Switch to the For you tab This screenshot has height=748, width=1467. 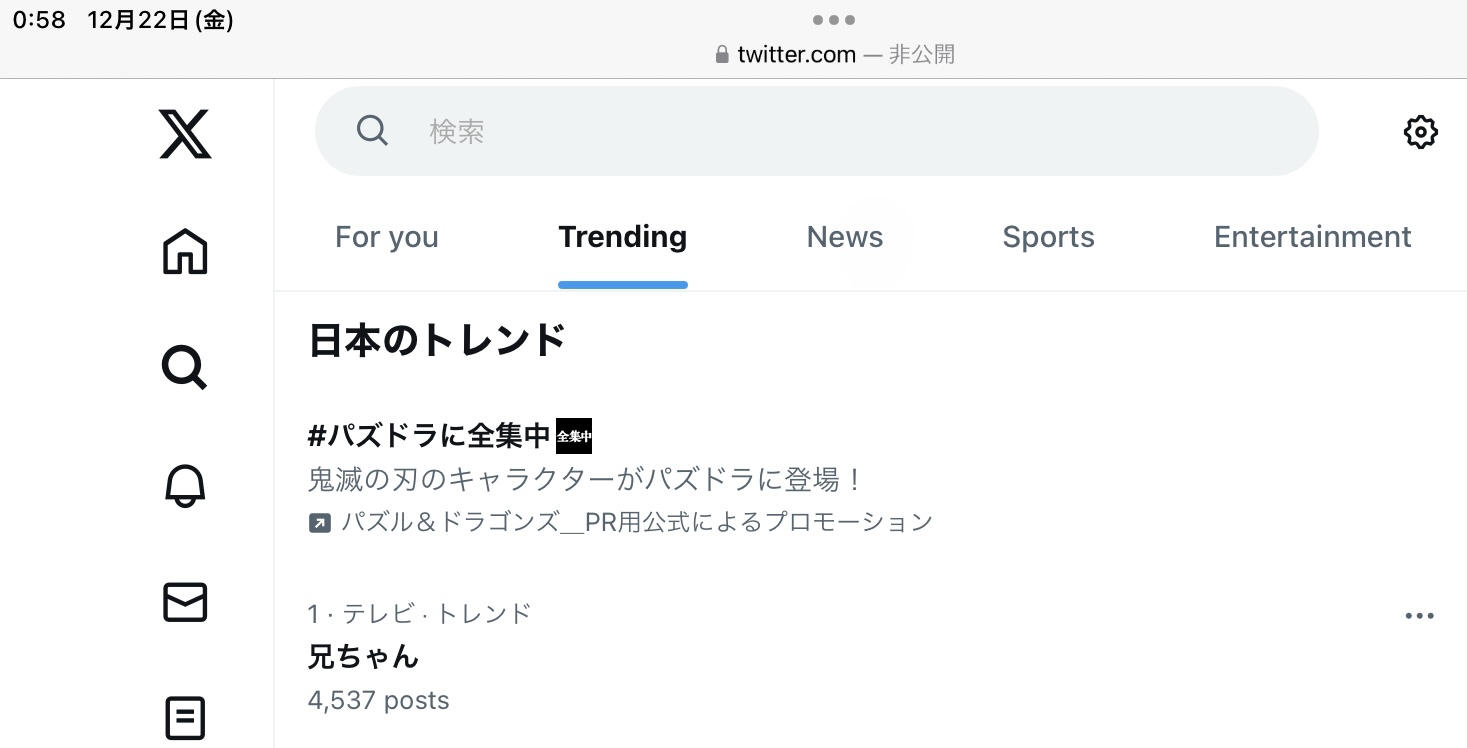click(x=387, y=237)
